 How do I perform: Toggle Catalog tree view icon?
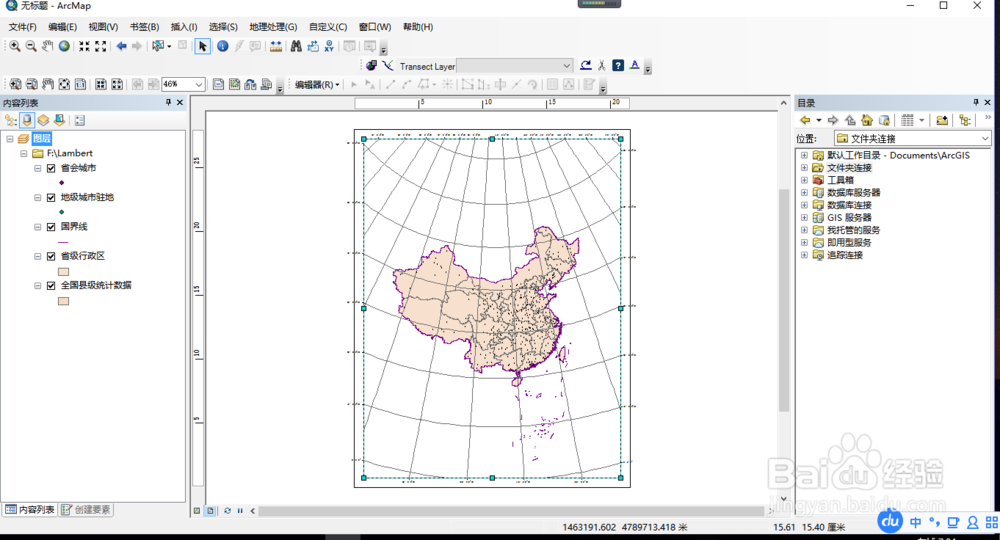965,120
